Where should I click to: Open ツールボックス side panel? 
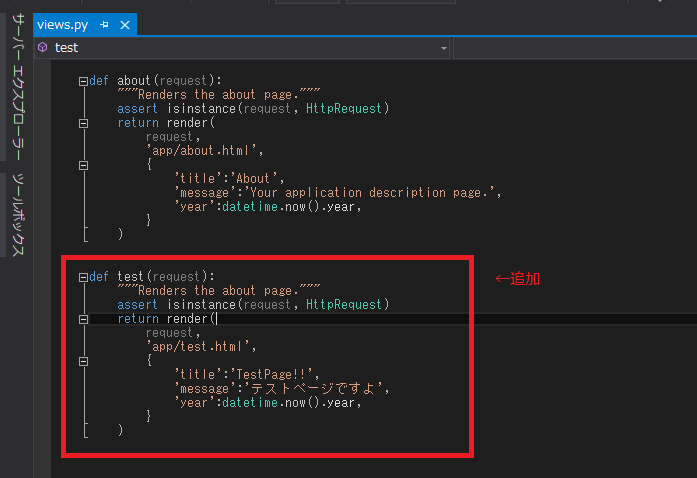click(17, 215)
